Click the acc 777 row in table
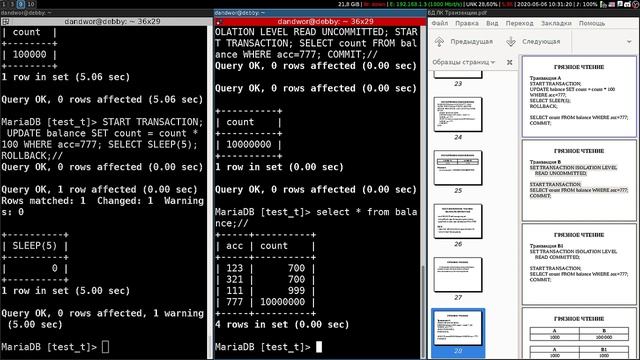 tap(266, 302)
